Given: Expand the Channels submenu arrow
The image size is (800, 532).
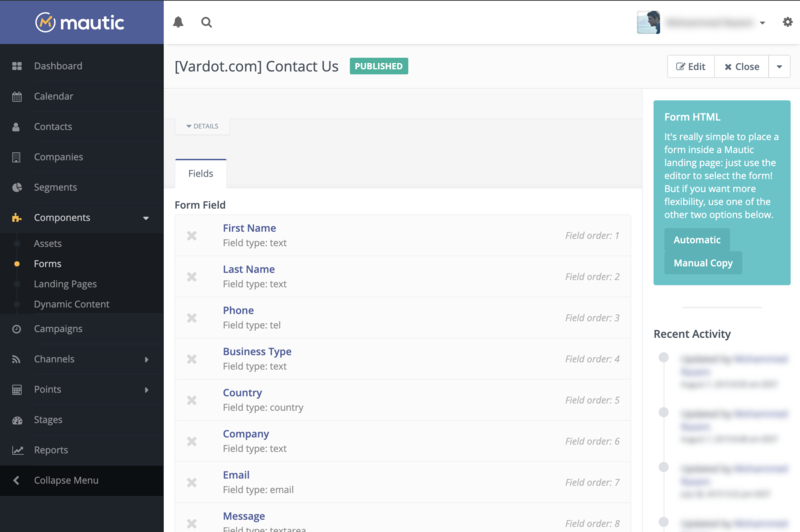Looking at the screenshot, I should point(146,360).
